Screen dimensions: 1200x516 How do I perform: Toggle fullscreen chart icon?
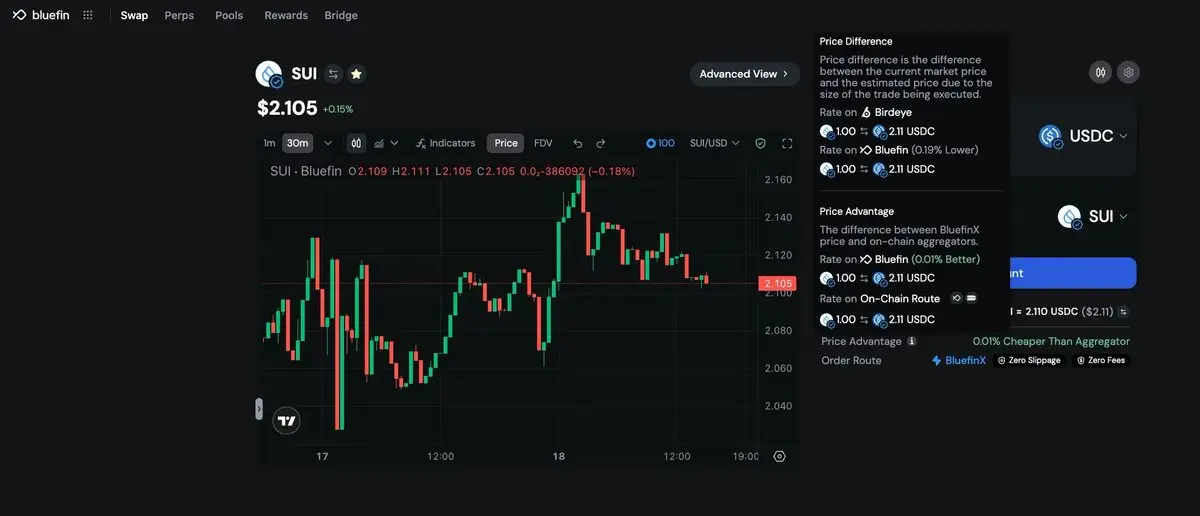pyautogui.click(x=787, y=143)
